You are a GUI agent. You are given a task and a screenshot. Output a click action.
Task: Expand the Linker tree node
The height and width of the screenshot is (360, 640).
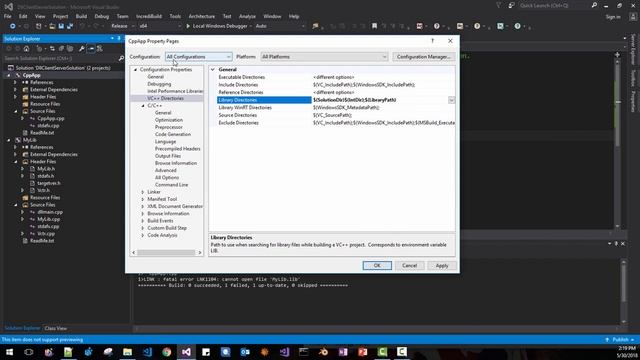143,192
